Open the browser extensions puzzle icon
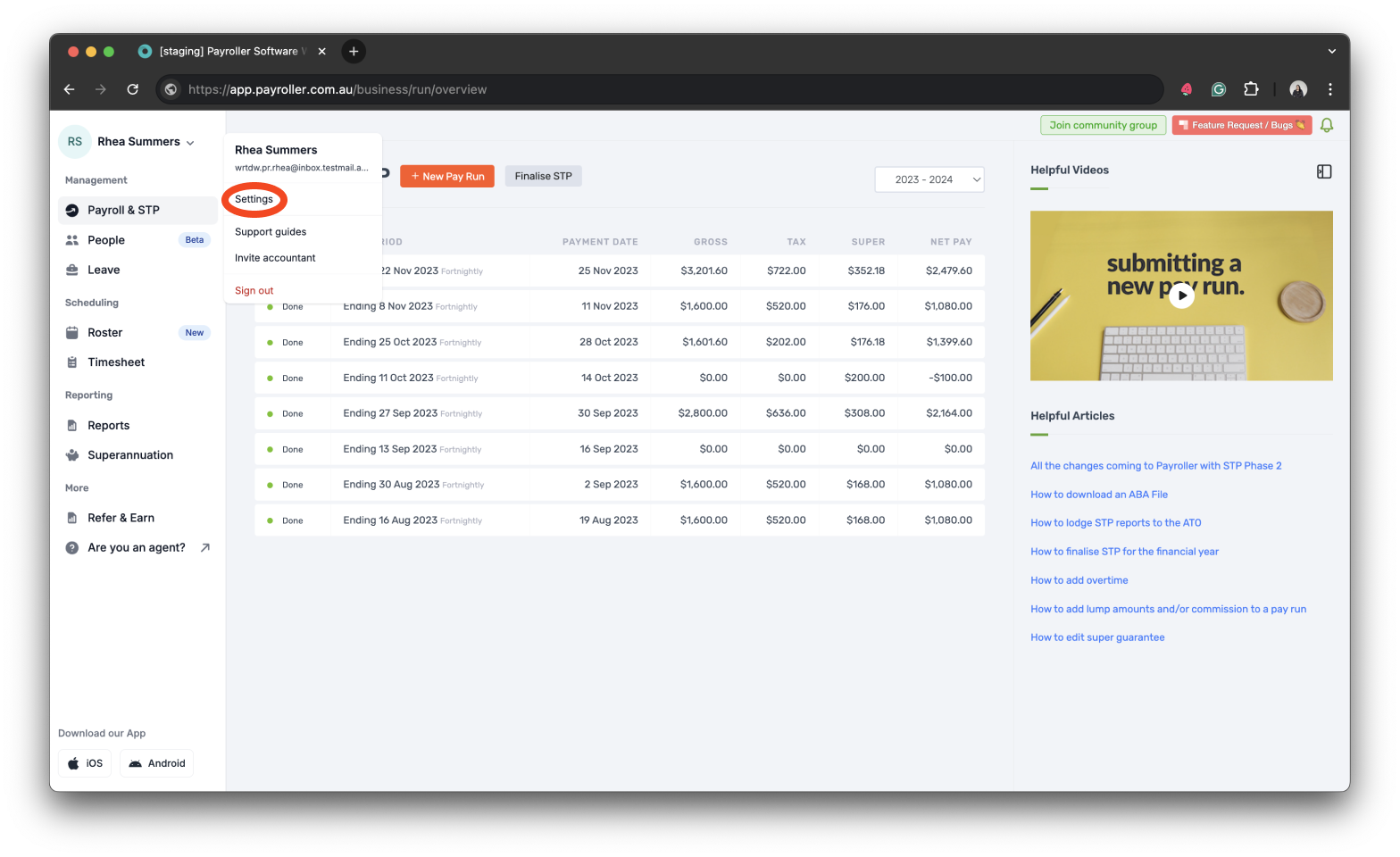Screen dimensions: 1400x857 [x=1251, y=89]
